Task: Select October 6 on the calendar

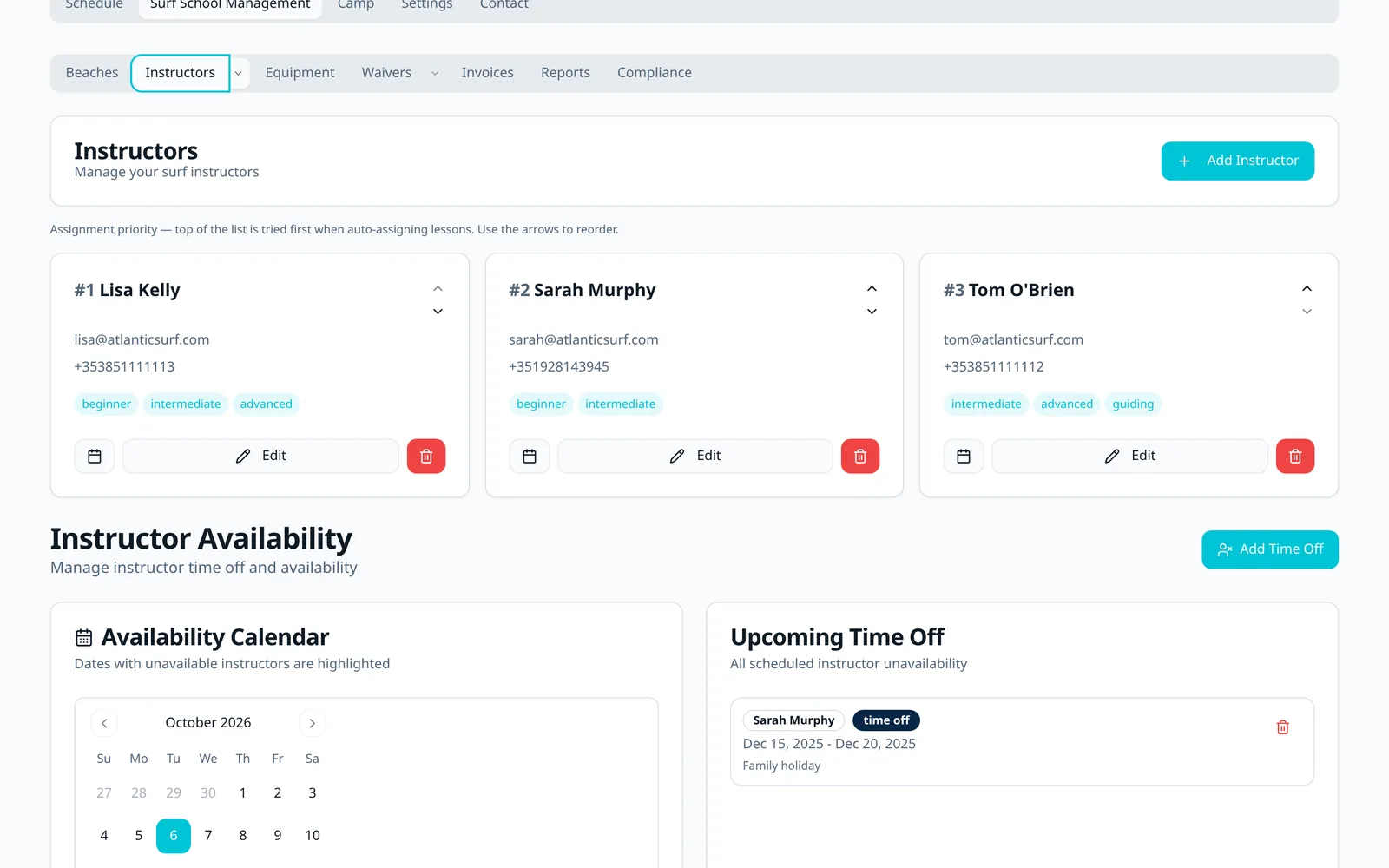Action: [x=174, y=836]
